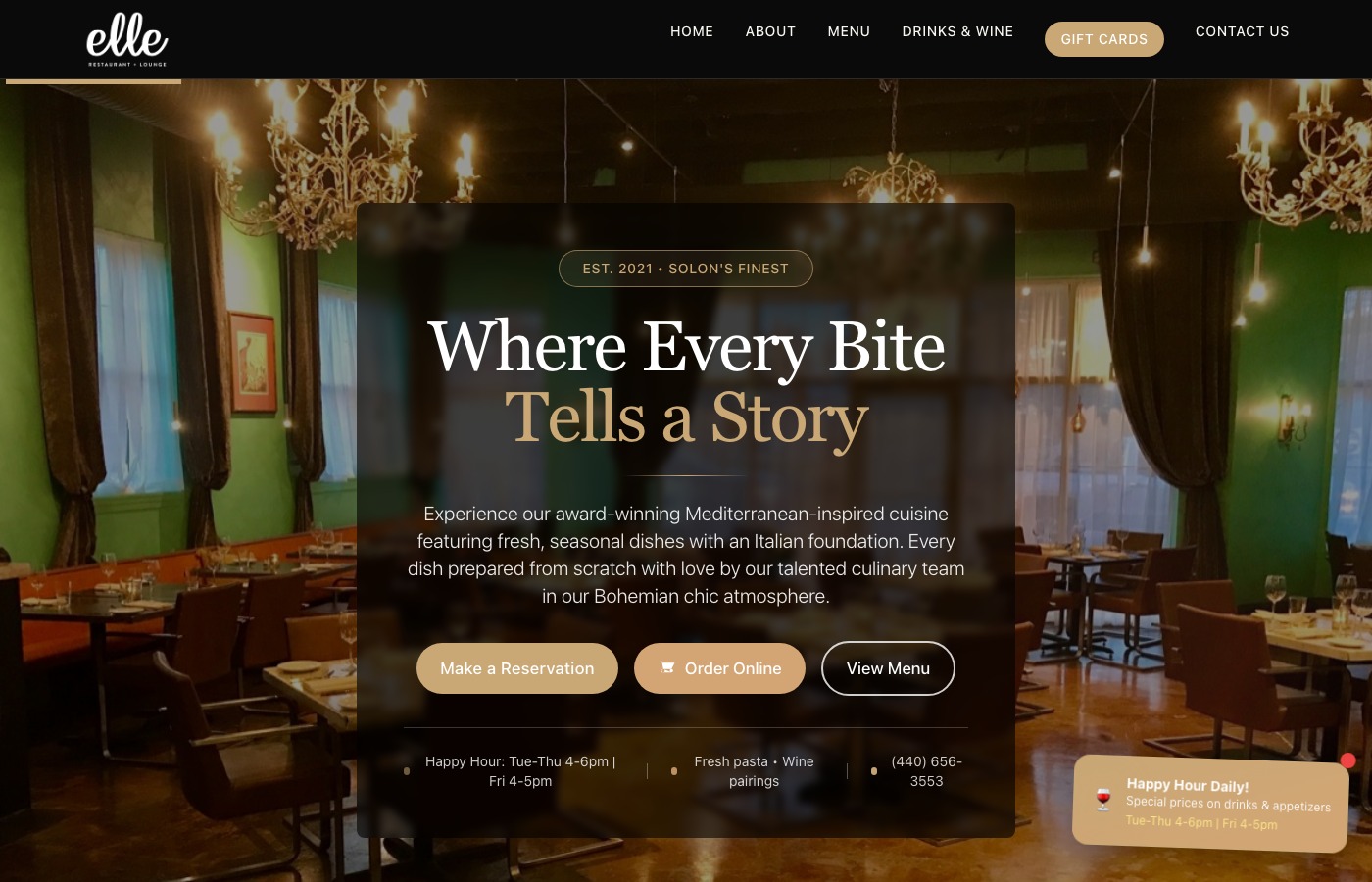Click the (440) 656-3553 phone number

click(926, 771)
